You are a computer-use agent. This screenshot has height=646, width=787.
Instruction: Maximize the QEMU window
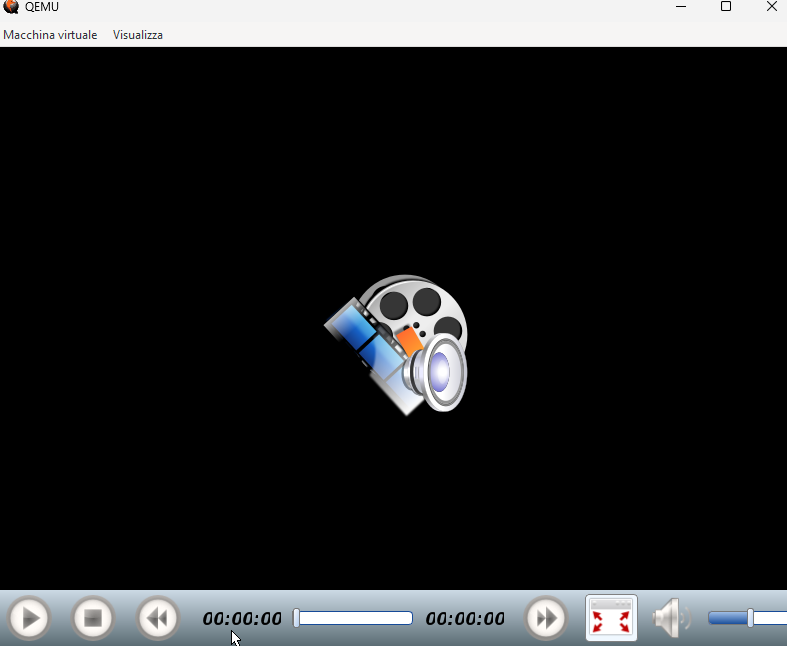[726, 7]
